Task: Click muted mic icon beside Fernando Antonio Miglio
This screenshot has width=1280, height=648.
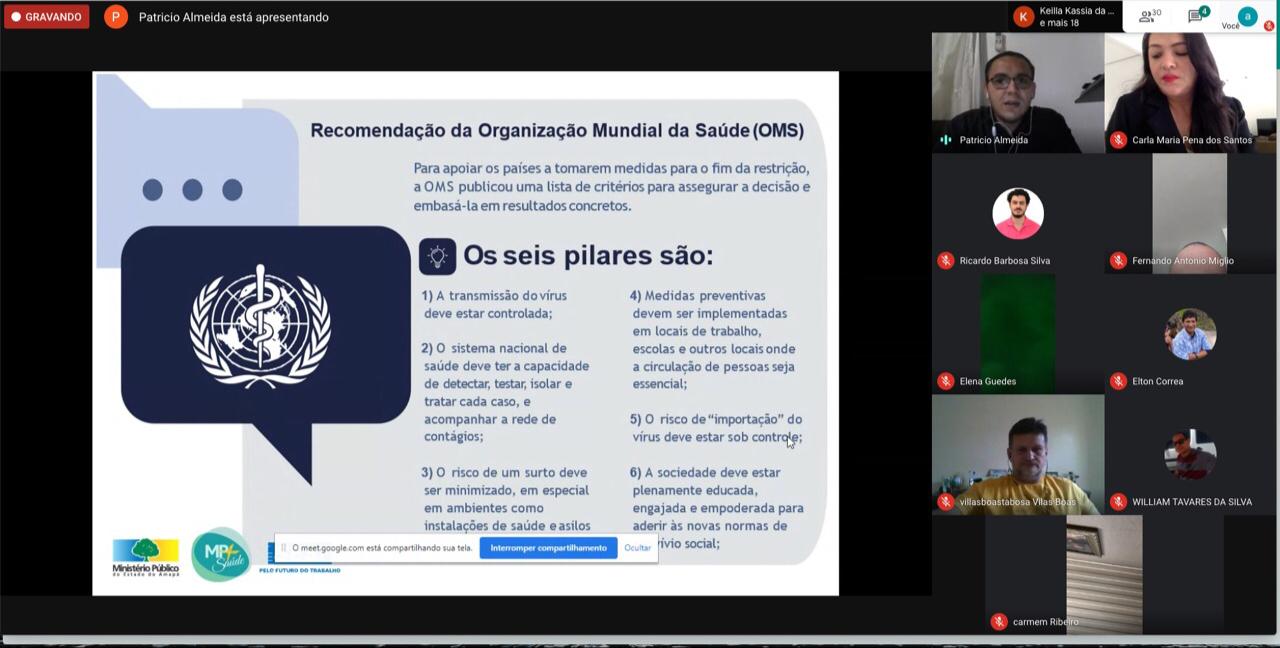Action: click(1118, 261)
